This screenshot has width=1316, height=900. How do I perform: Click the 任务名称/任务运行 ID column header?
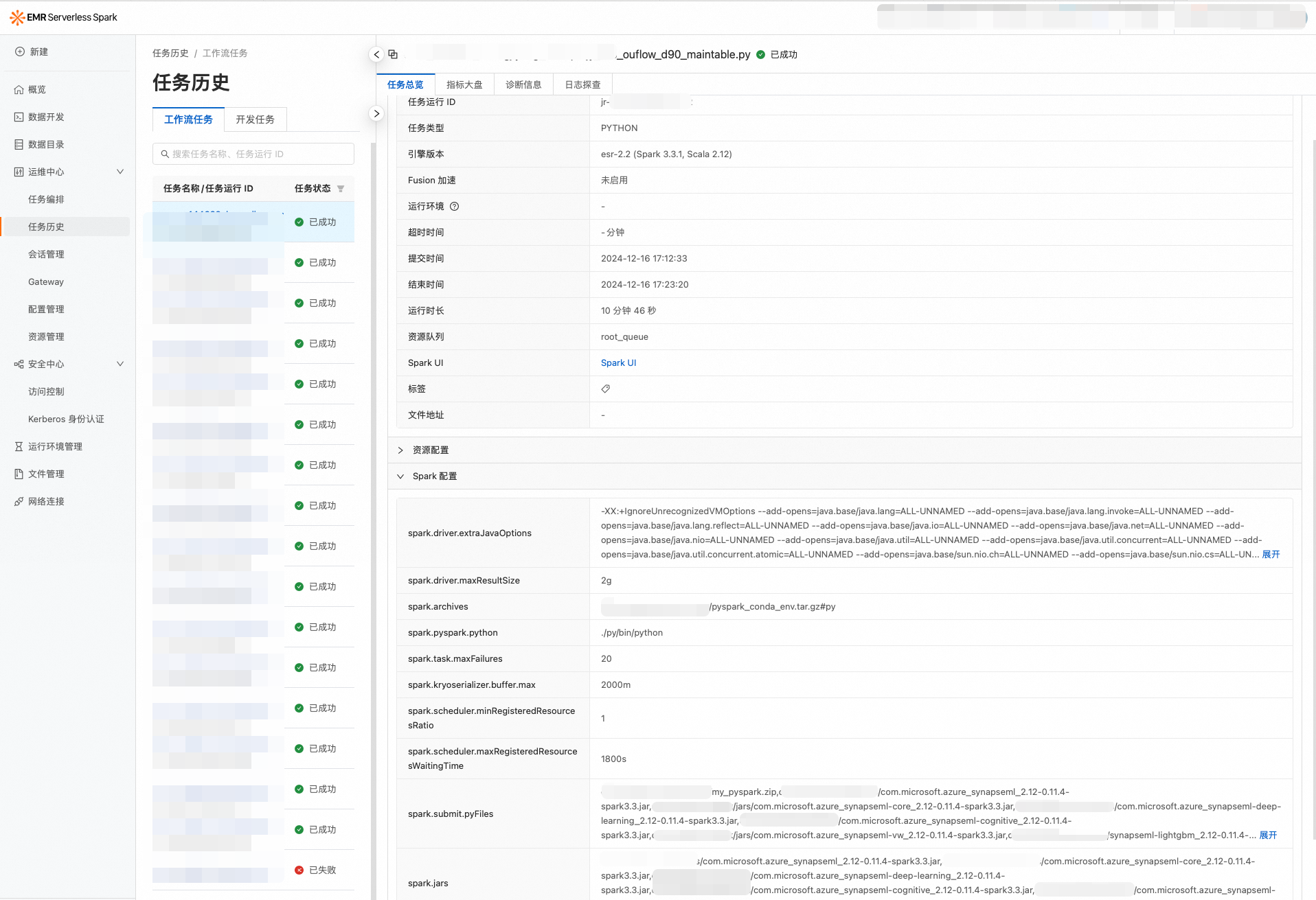208,189
